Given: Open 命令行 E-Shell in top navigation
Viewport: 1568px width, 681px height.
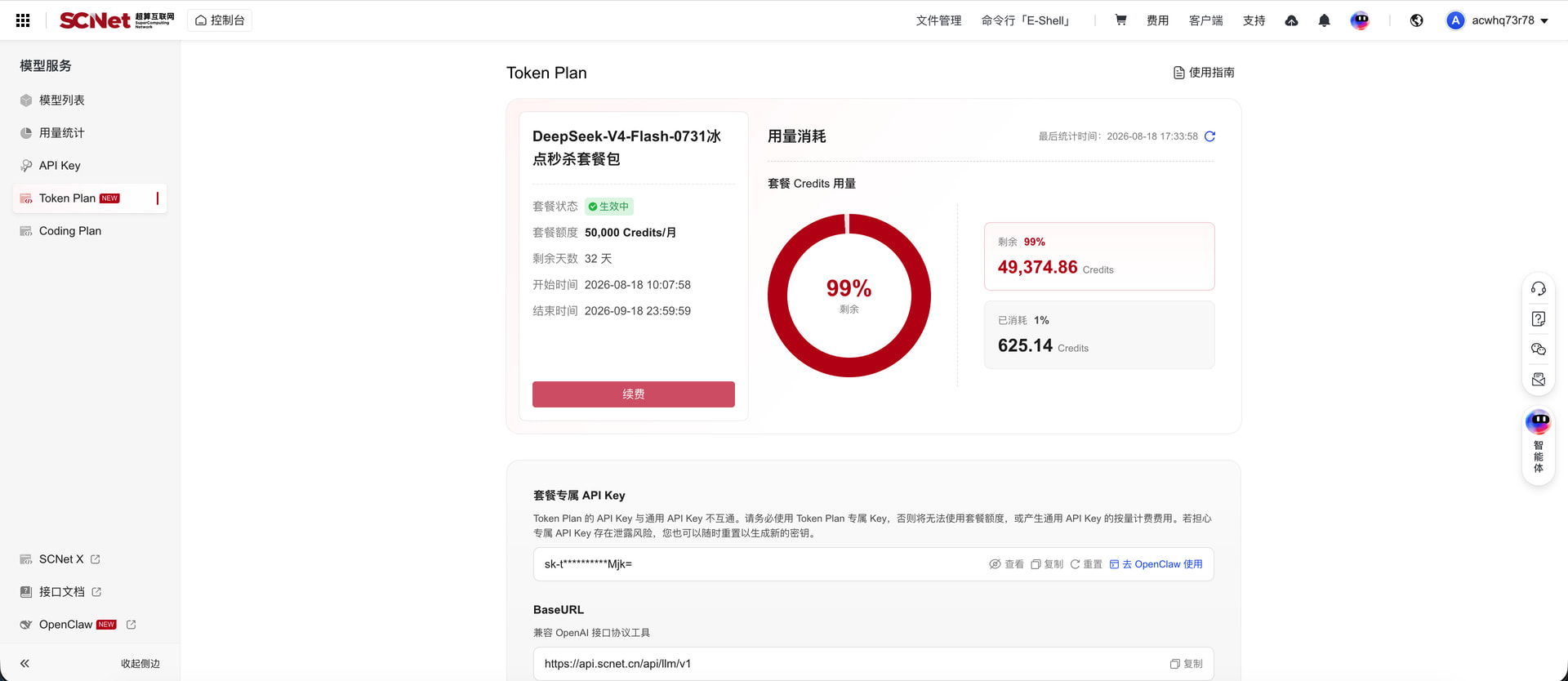Looking at the screenshot, I should [1027, 20].
